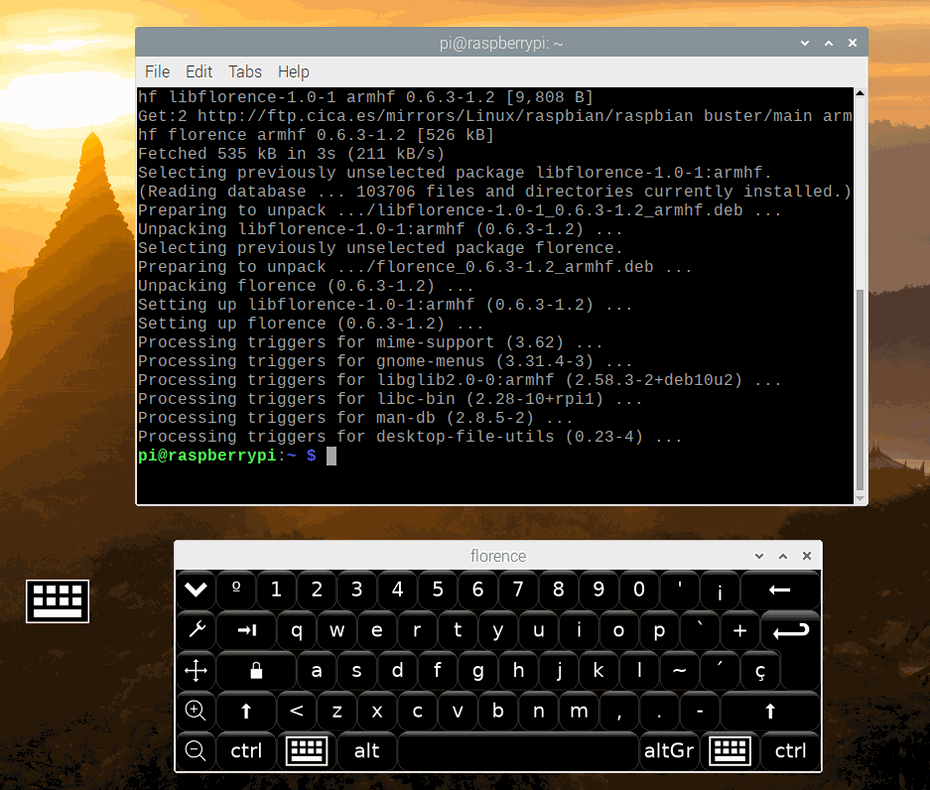The height and width of the screenshot is (790, 930).
Task: Open the Edit menu in terminal
Action: [x=199, y=72]
